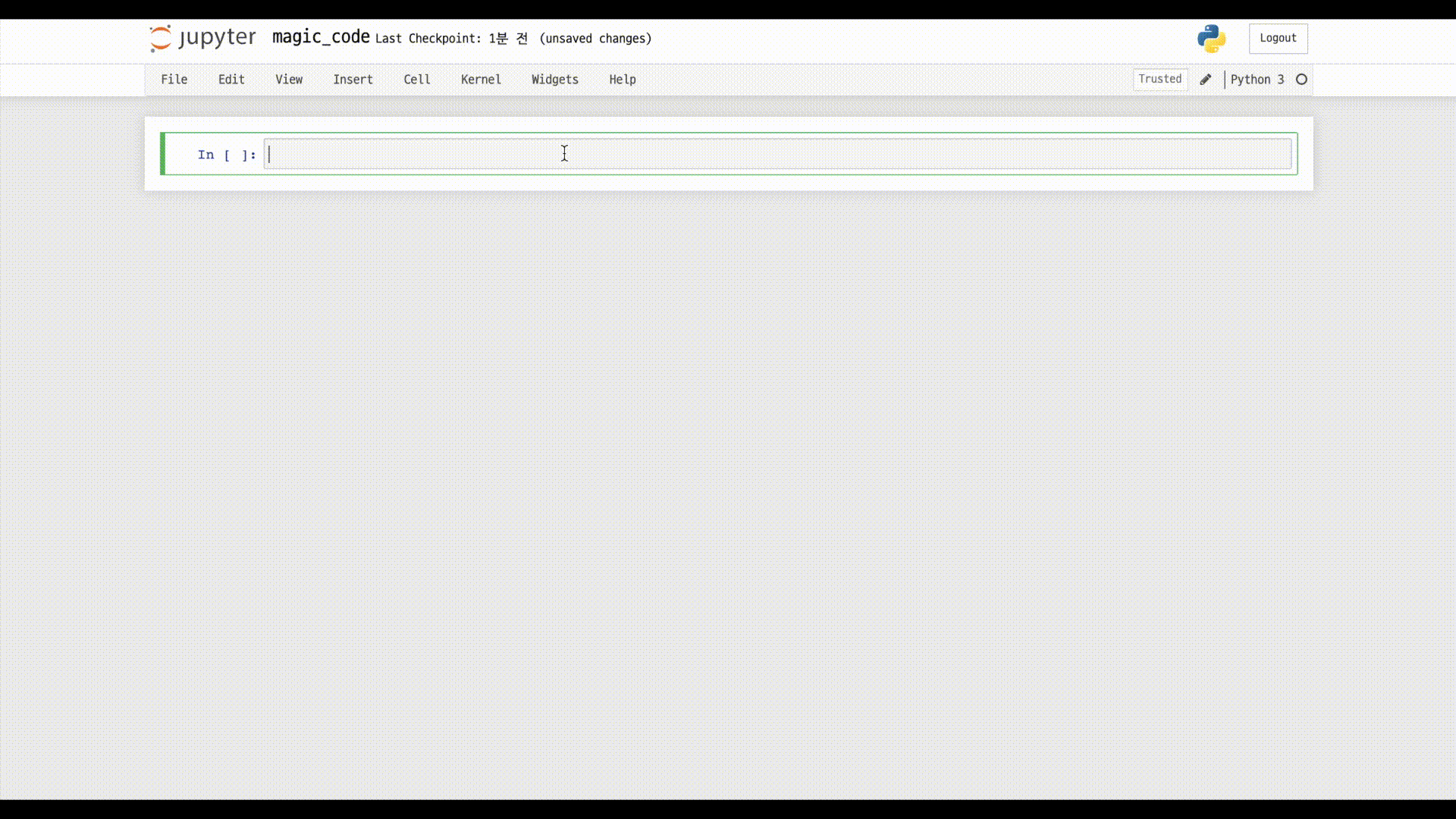The height and width of the screenshot is (819, 1456).
Task: Focus the empty code cell input
Action: [777, 154]
